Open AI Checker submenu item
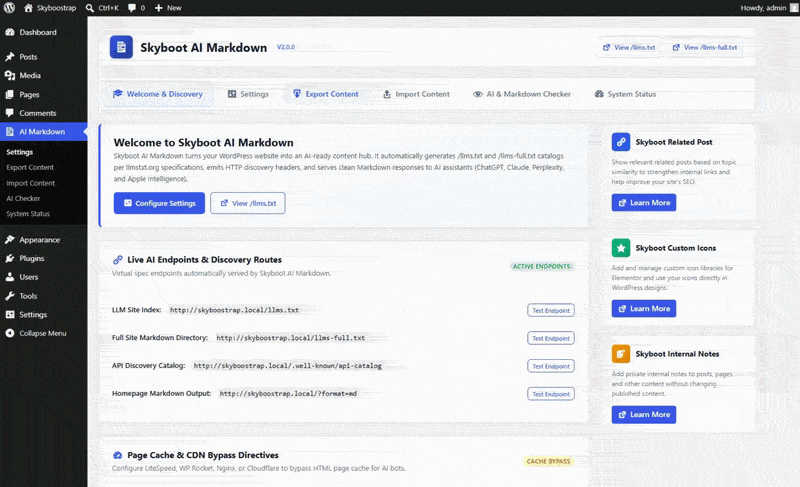This screenshot has height=487, width=800. (x=23, y=198)
